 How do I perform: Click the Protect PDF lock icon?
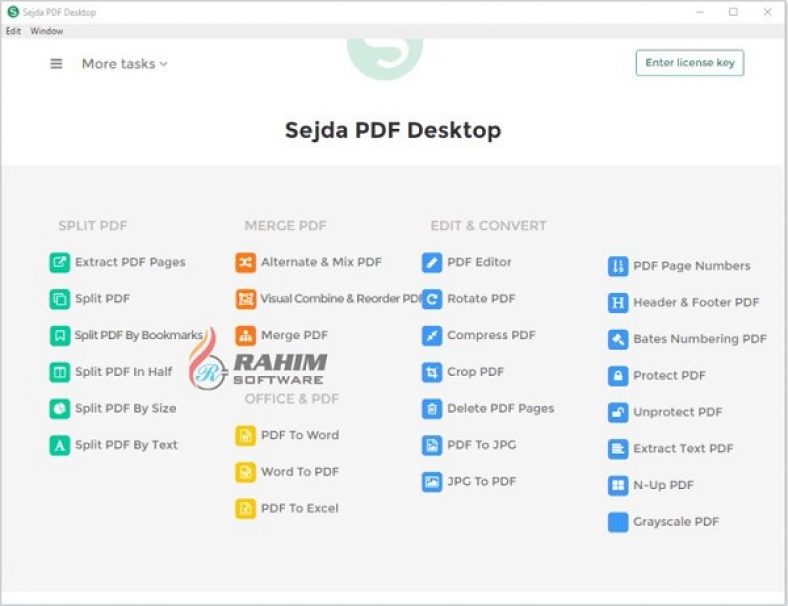tap(618, 376)
